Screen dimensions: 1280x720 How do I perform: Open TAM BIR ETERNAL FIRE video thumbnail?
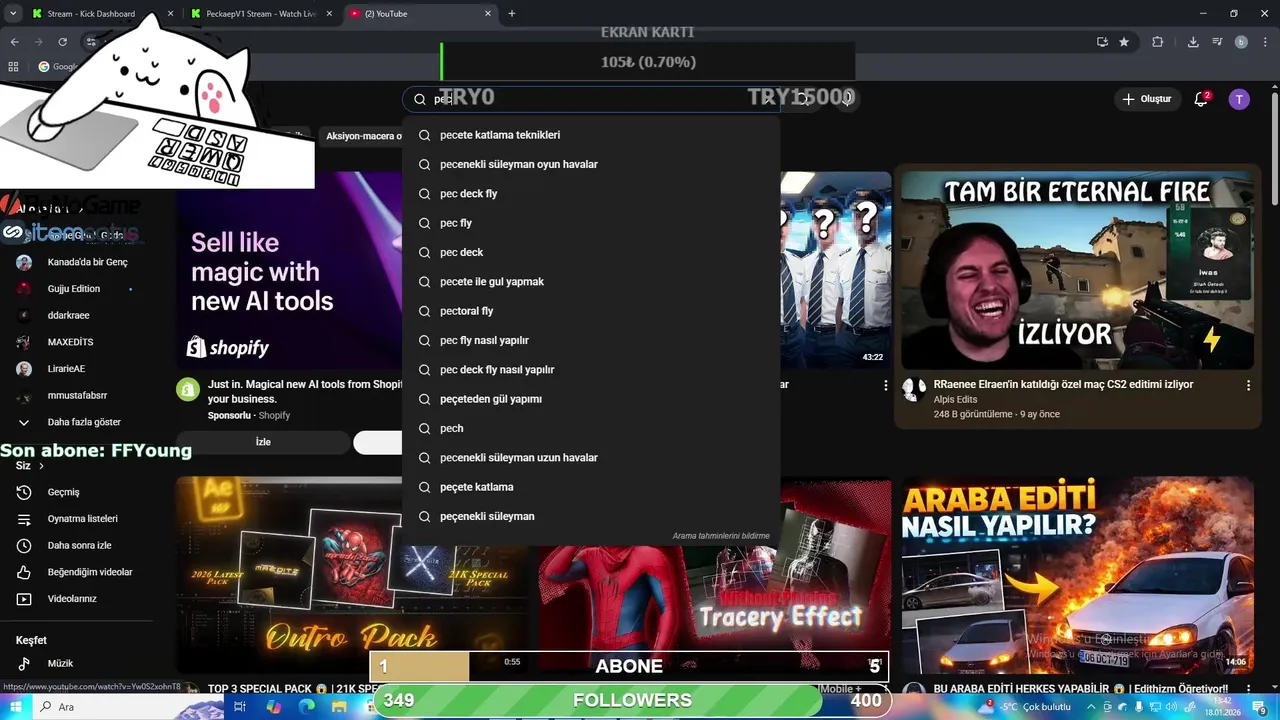pos(1077,271)
